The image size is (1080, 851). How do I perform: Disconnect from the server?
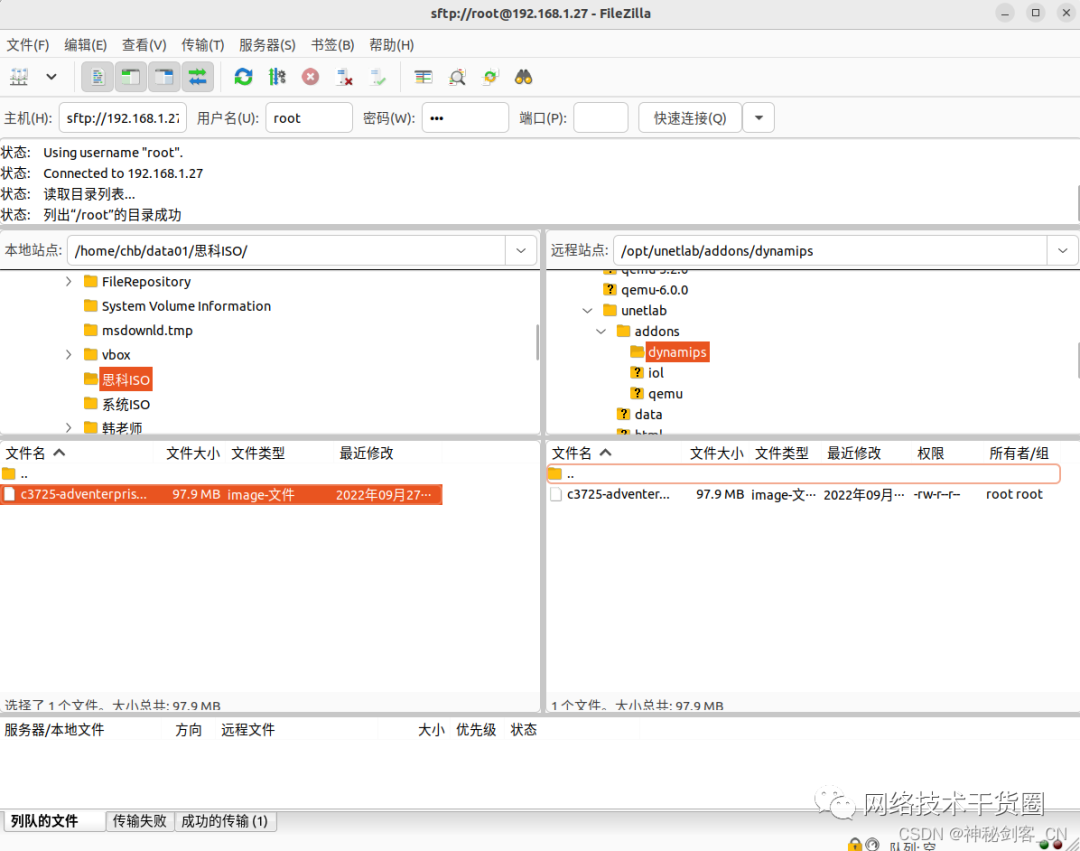344,77
